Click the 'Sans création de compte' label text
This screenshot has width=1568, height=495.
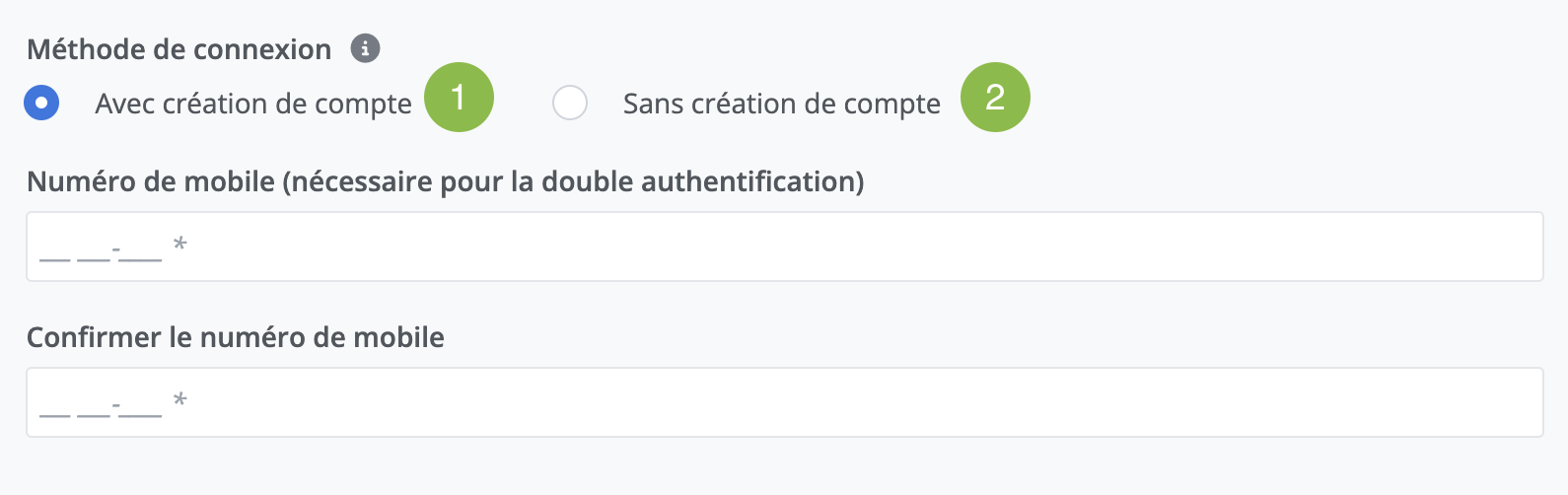(x=781, y=104)
